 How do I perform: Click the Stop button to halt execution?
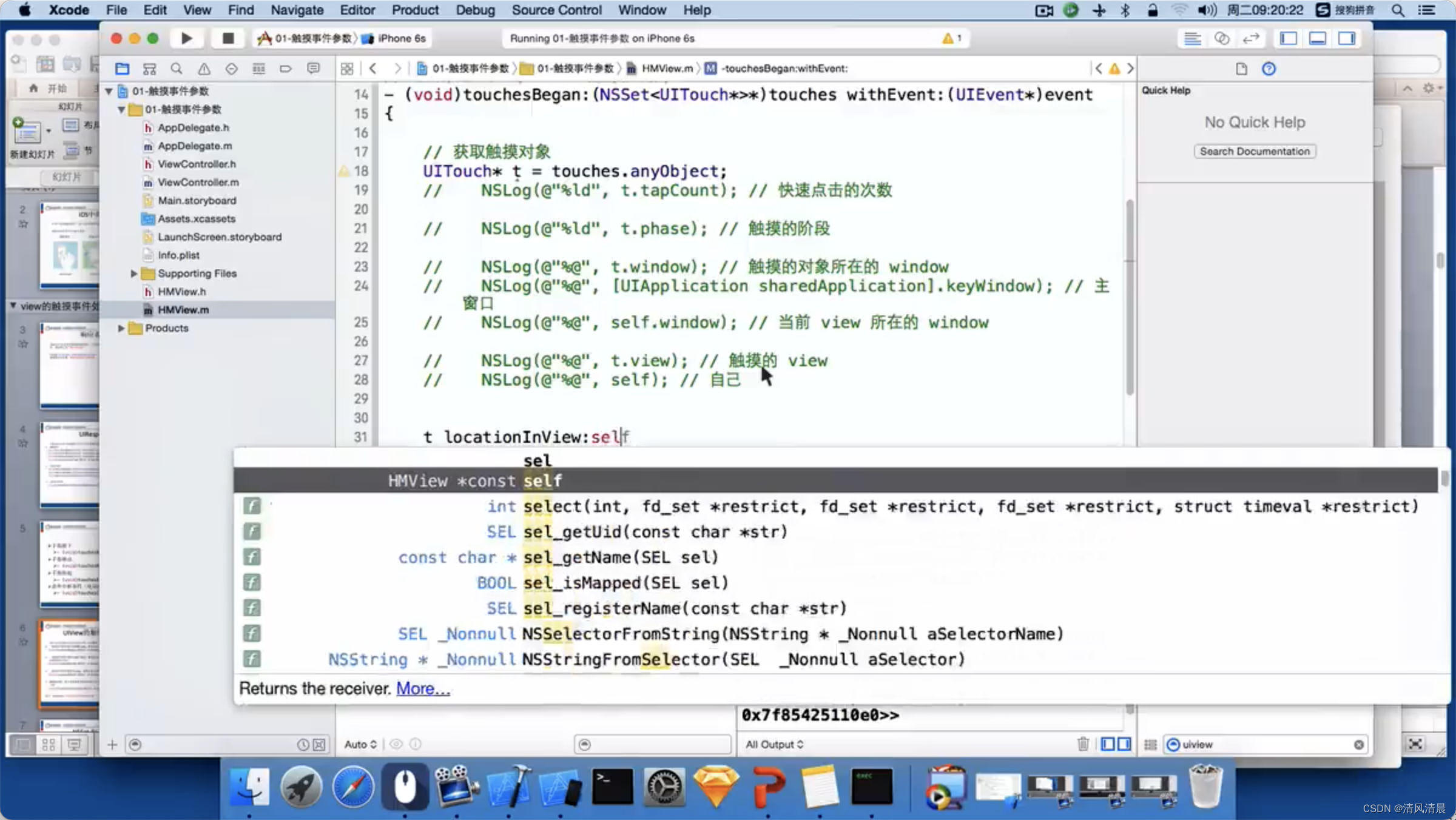point(225,38)
